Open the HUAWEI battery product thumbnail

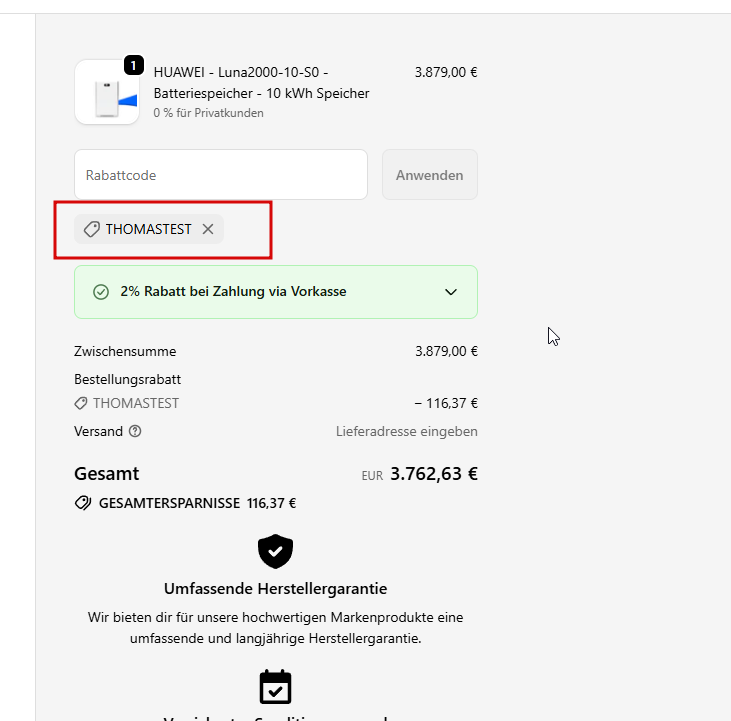106,93
